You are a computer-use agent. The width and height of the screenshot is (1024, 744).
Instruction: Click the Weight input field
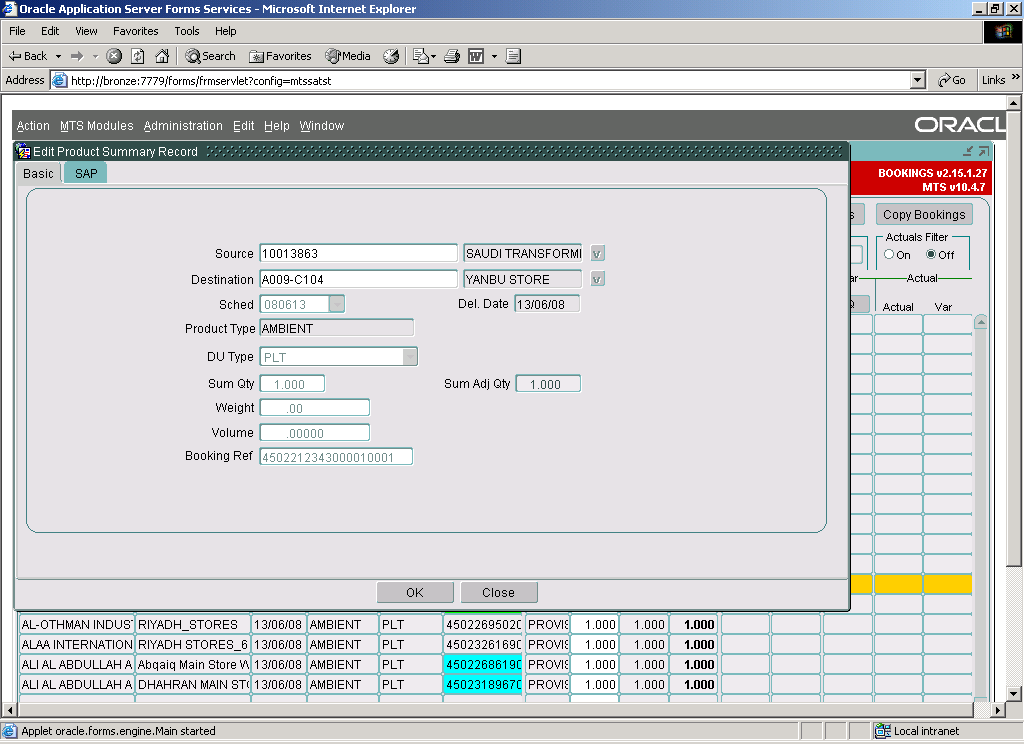(314, 408)
